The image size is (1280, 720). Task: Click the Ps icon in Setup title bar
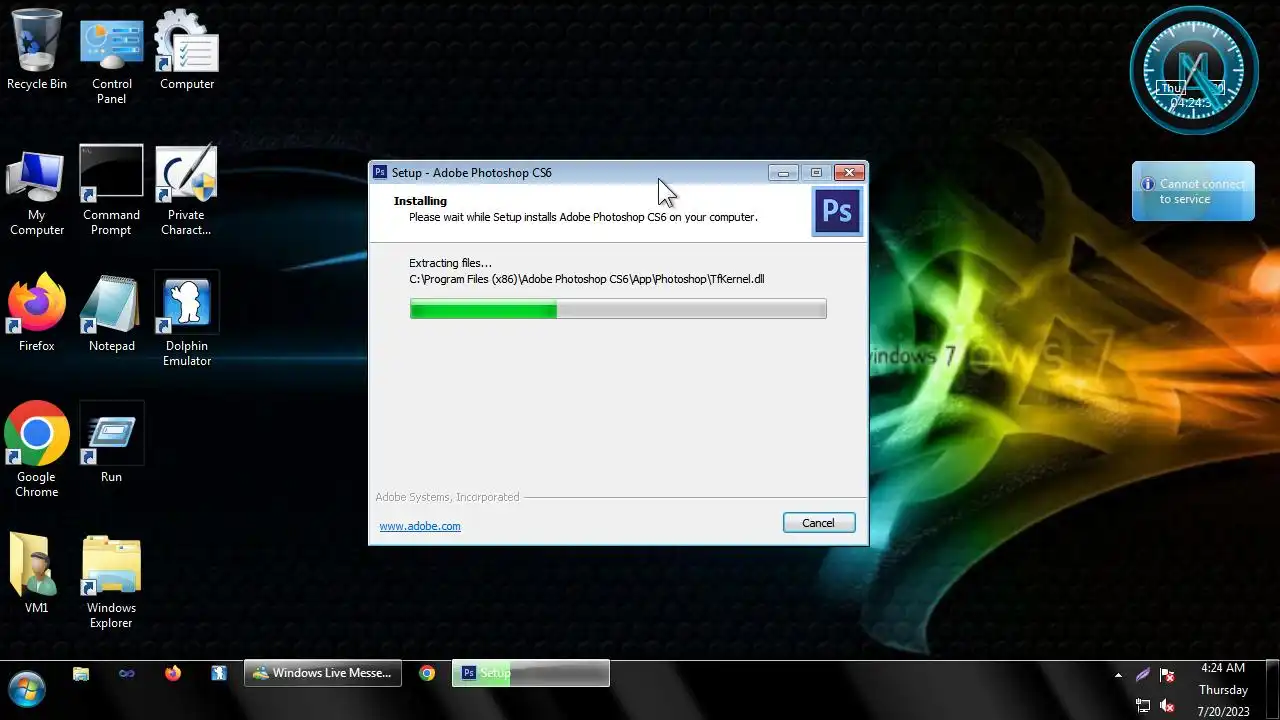coord(380,172)
